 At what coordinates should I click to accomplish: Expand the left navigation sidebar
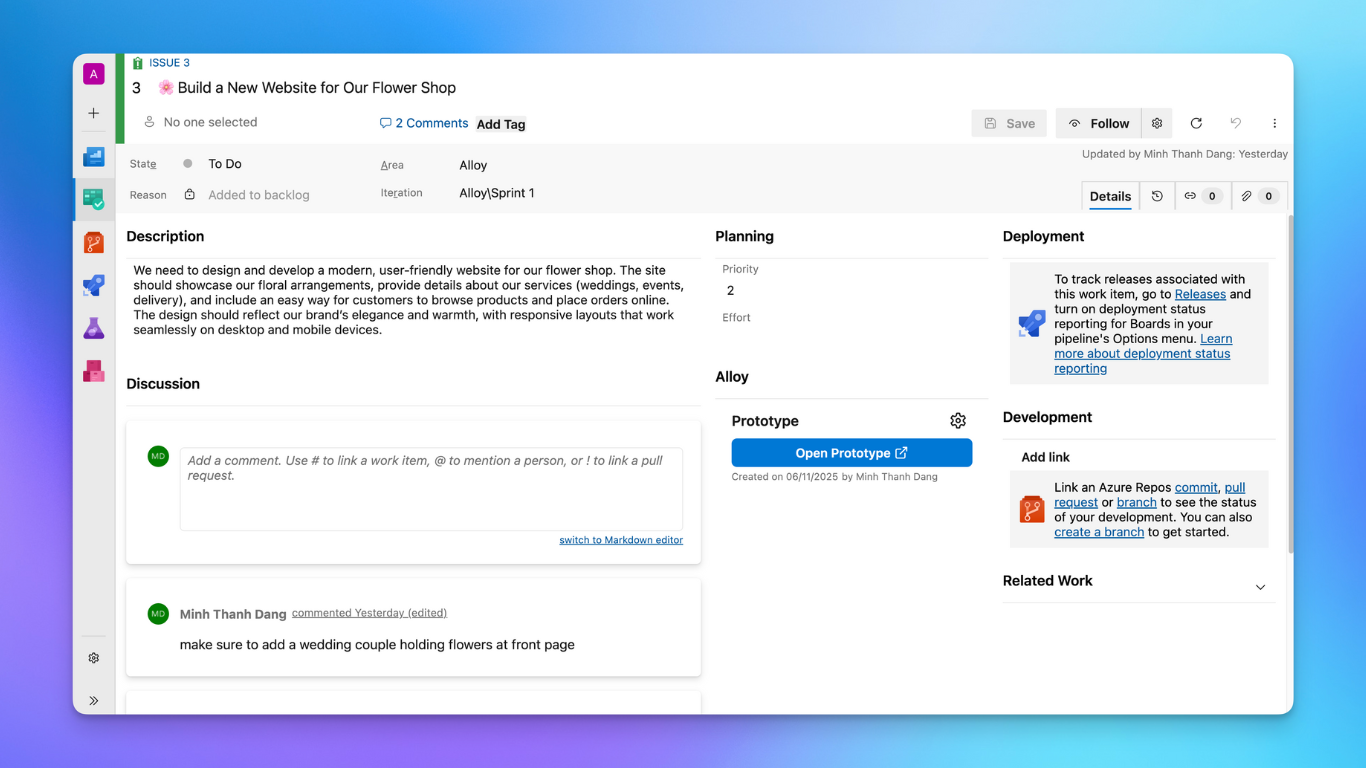(94, 701)
